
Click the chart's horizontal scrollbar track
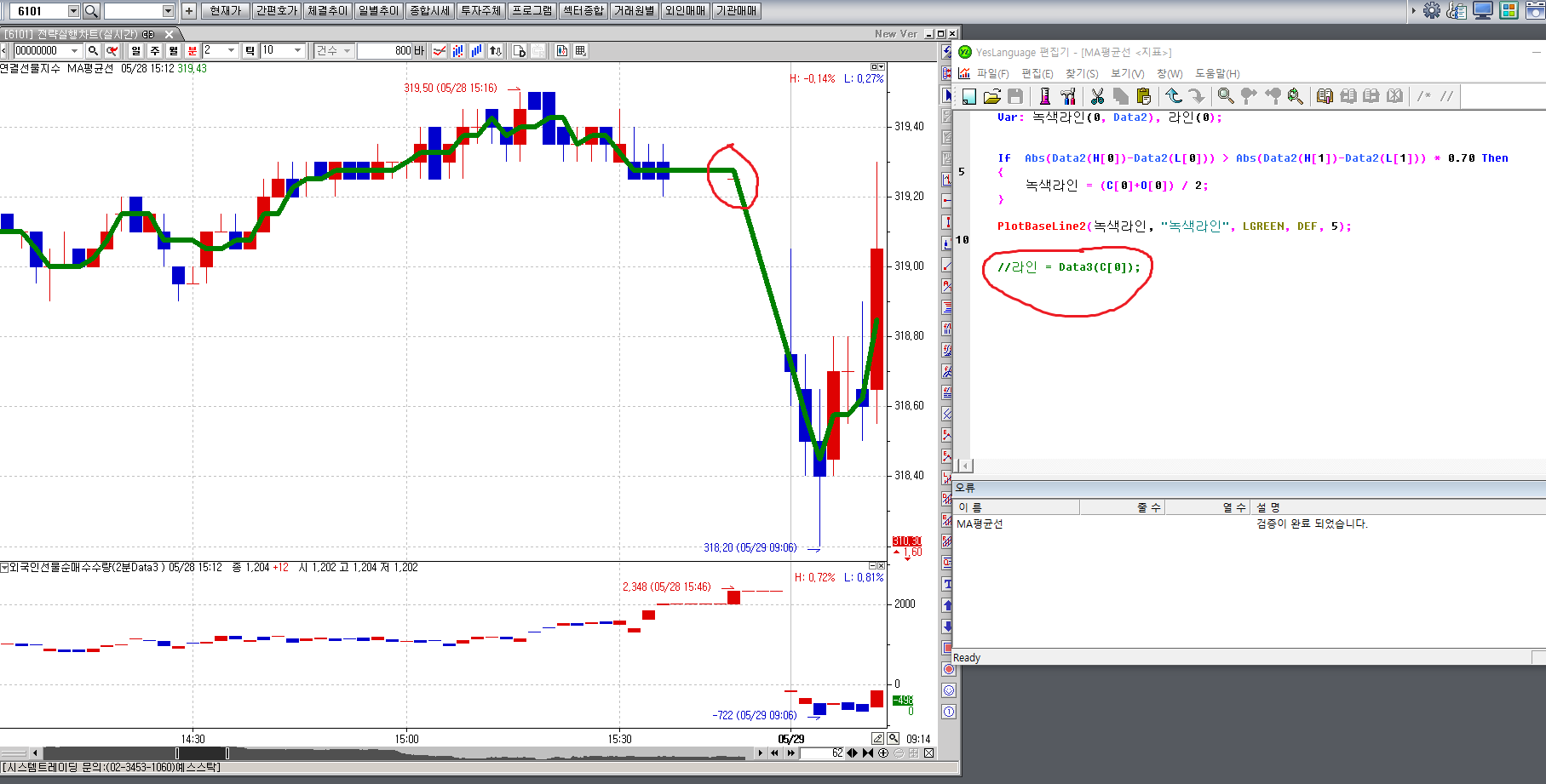click(x=511, y=753)
